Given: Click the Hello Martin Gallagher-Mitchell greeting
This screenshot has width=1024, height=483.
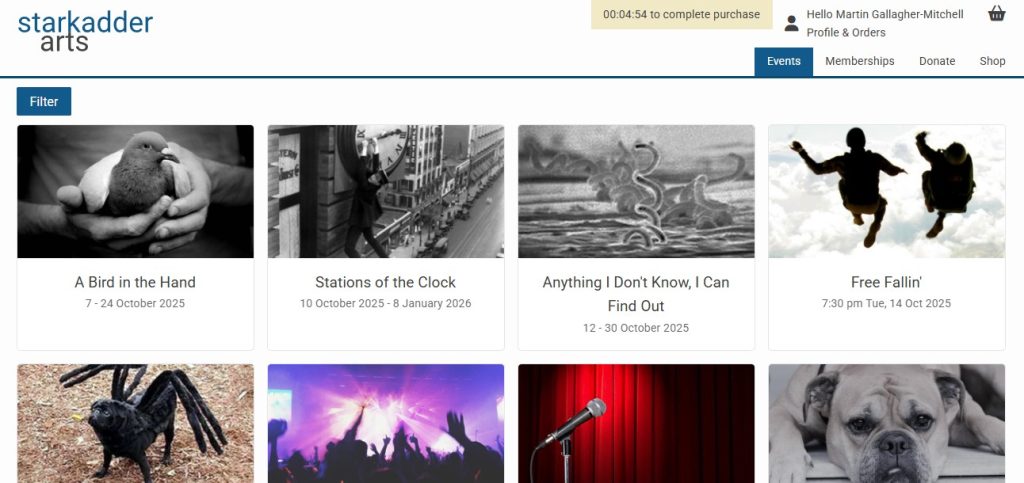Looking at the screenshot, I should 885,14.
